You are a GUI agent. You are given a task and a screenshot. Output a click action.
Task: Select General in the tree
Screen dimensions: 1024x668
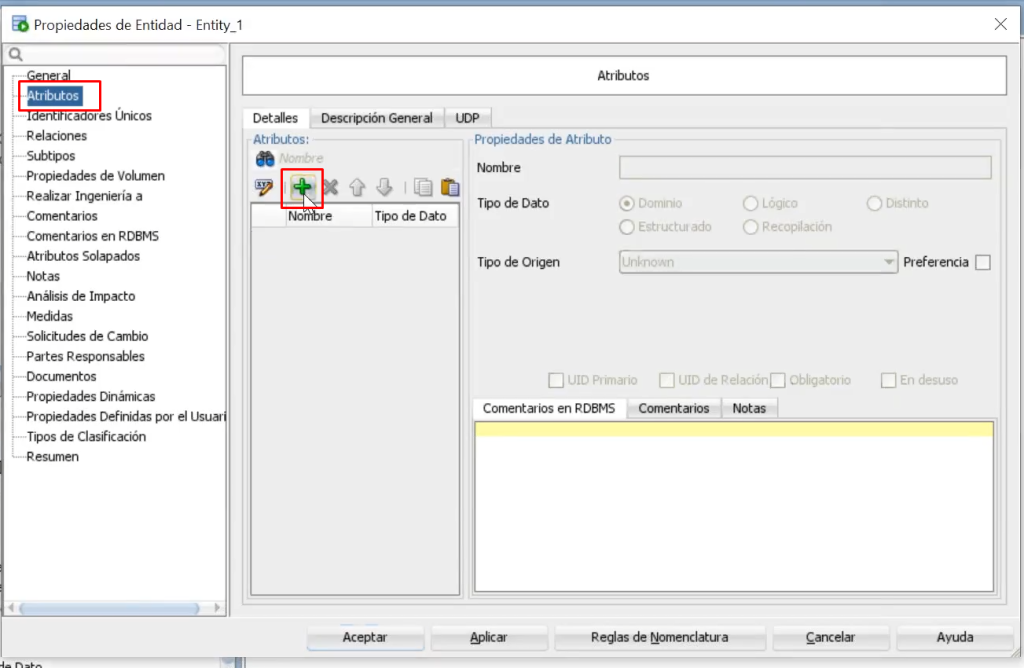48,76
